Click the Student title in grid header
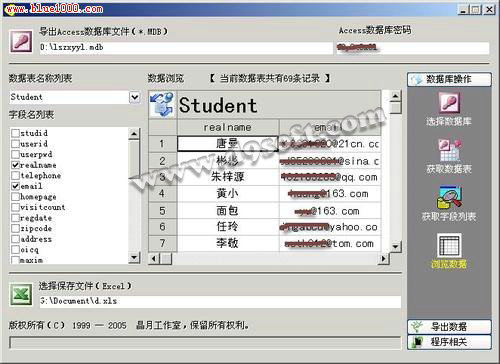This screenshot has width=500, height=364. (x=218, y=105)
